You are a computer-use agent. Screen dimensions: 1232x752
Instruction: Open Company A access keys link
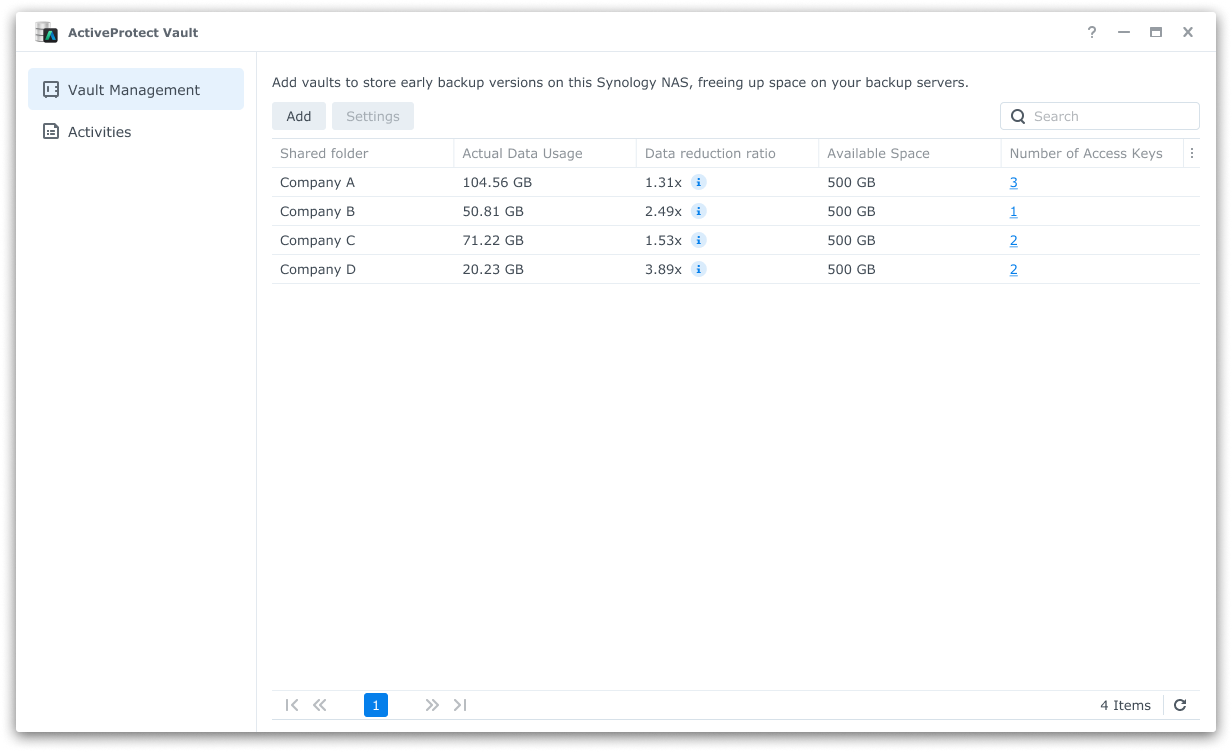[x=1013, y=182]
